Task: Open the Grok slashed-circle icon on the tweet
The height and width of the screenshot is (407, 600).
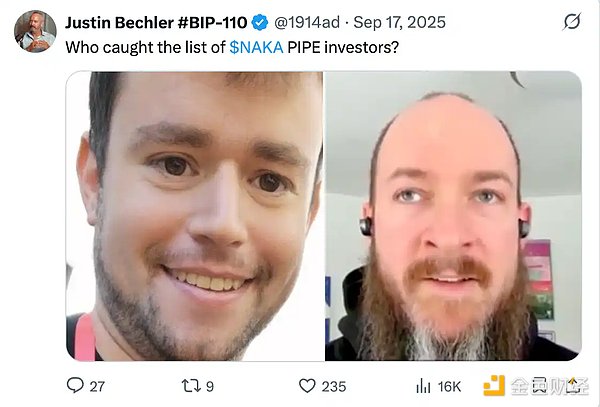Action: coord(572,21)
